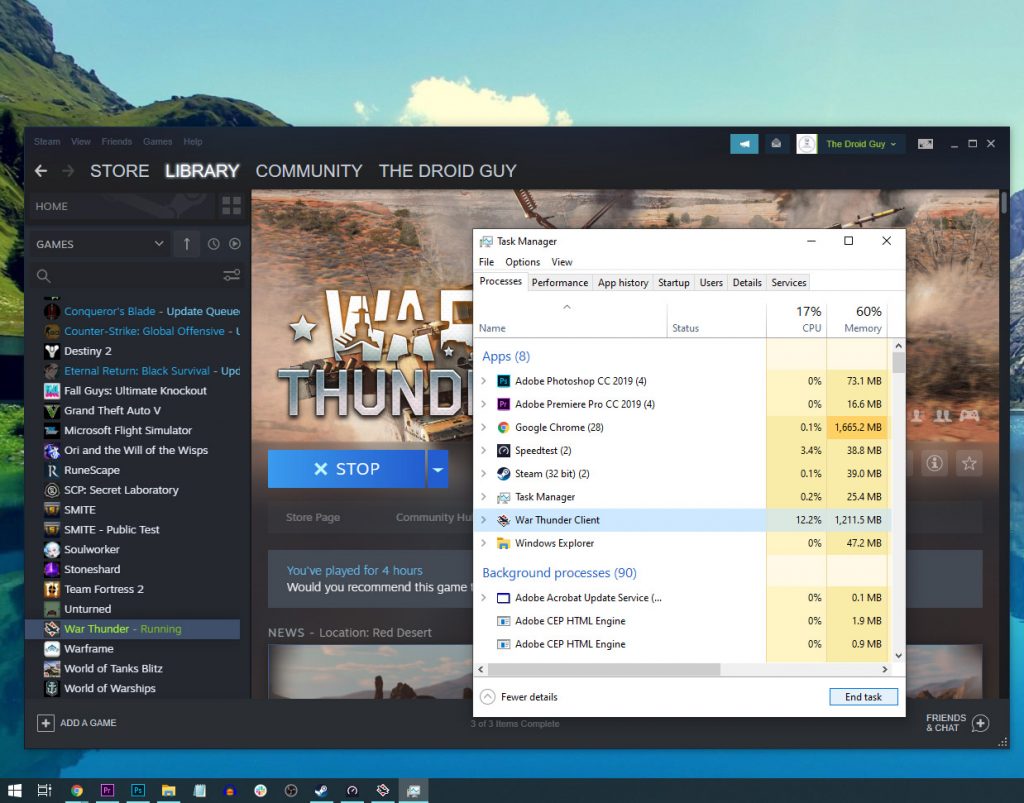Open the Windows Start menu
1024x803 pixels.
tap(14, 791)
